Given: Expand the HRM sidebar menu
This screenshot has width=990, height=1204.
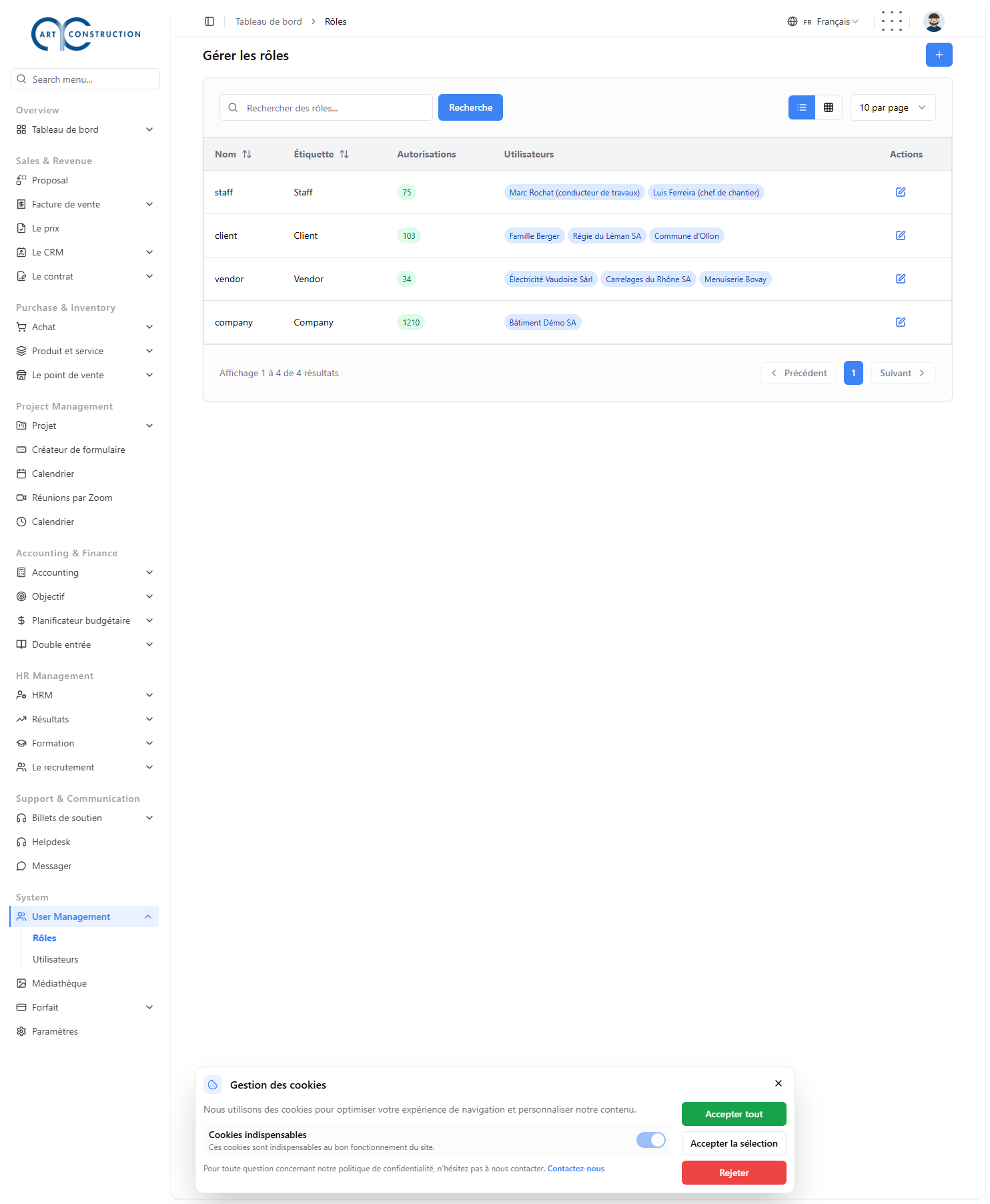Looking at the screenshot, I should tap(85, 695).
